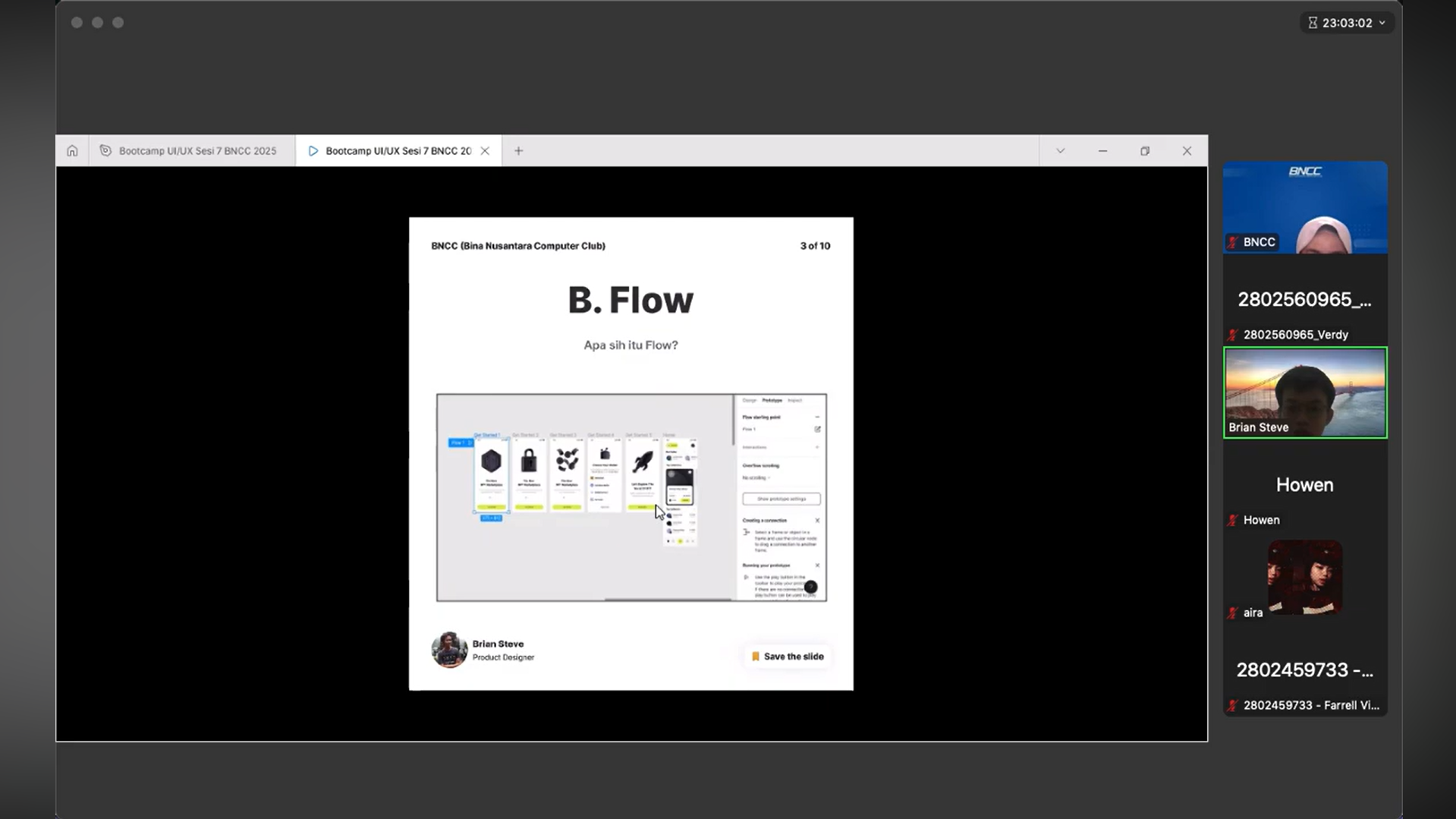Select the Prototype tab in slide image
Viewport: 1456px width, 819px height.
772,401
